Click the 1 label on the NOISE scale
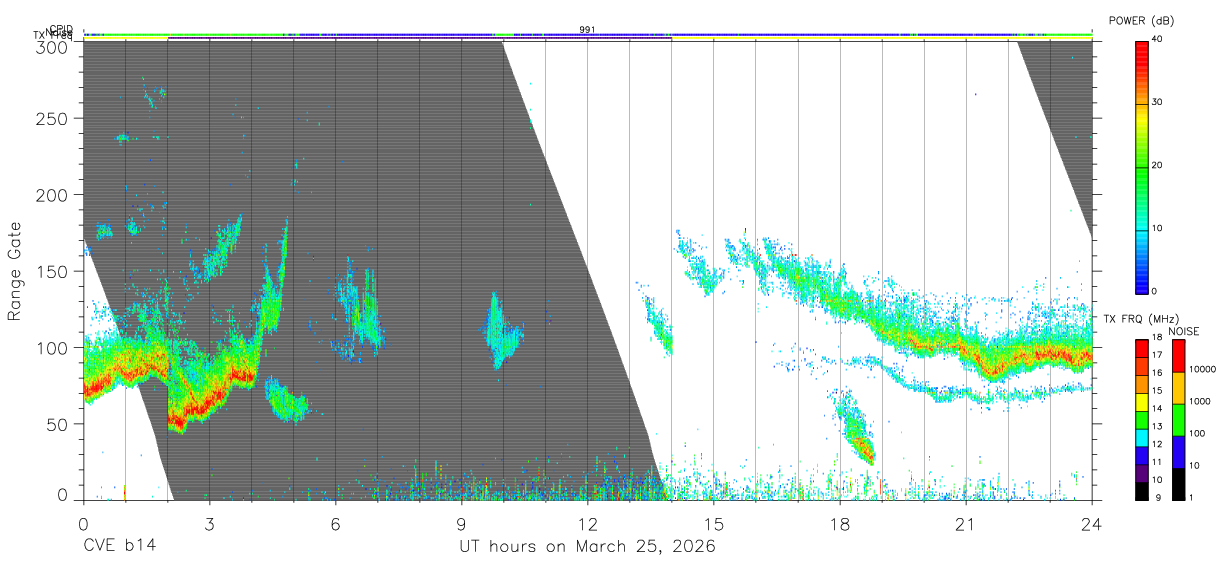 tap(1191, 498)
